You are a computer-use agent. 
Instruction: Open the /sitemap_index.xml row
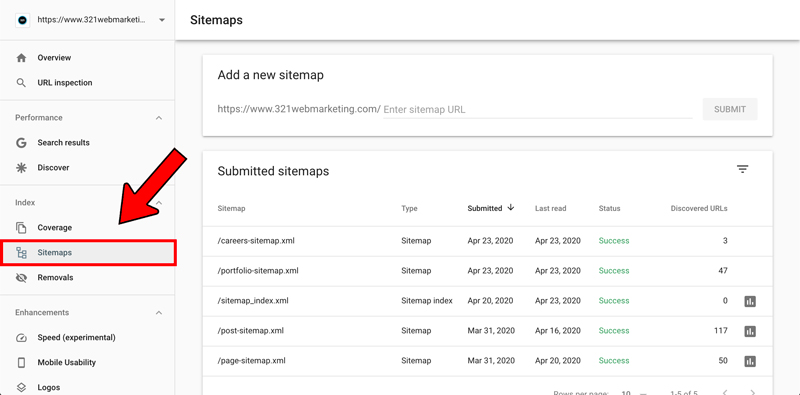(487, 301)
